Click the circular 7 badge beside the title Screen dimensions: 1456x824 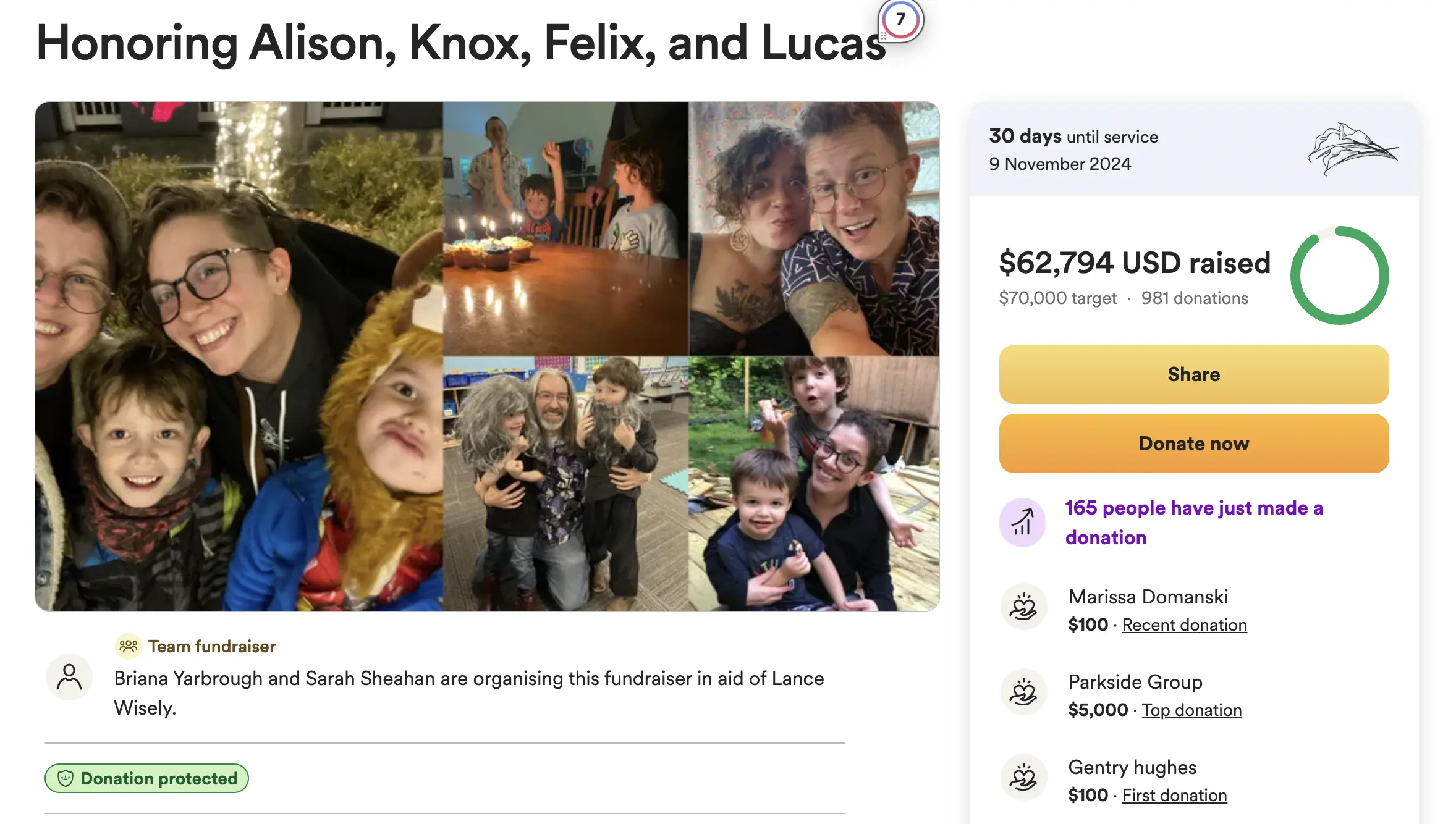[x=900, y=20]
